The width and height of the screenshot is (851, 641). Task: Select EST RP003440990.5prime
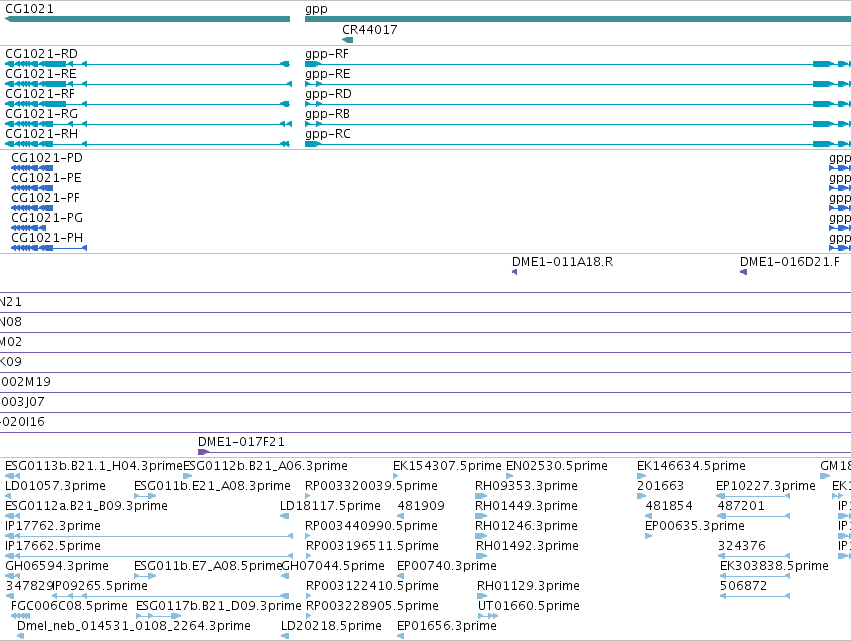(x=371, y=526)
